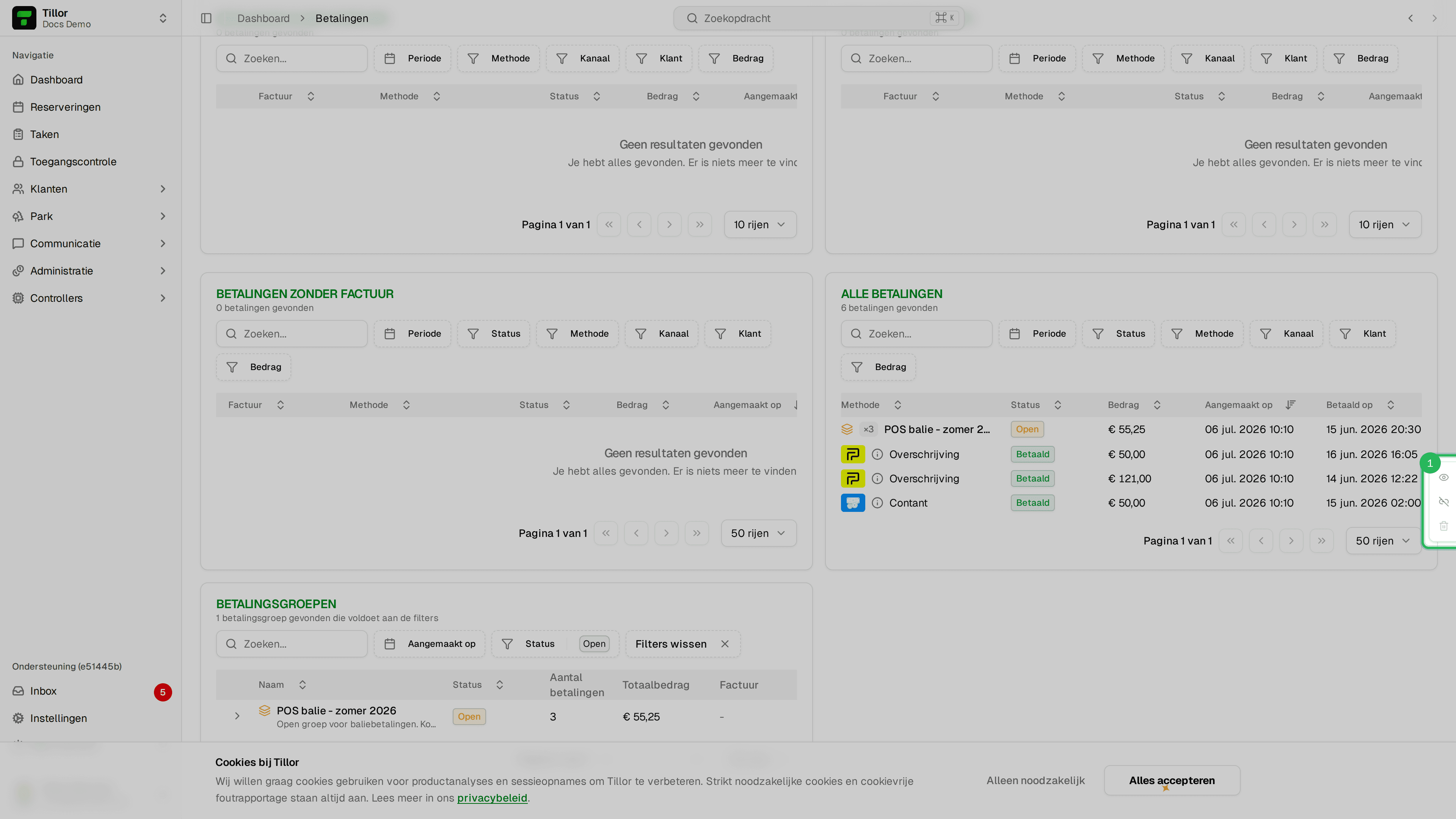Click Zoeken field in Betalingsgroepen
The width and height of the screenshot is (1456, 819).
pyautogui.click(x=292, y=644)
